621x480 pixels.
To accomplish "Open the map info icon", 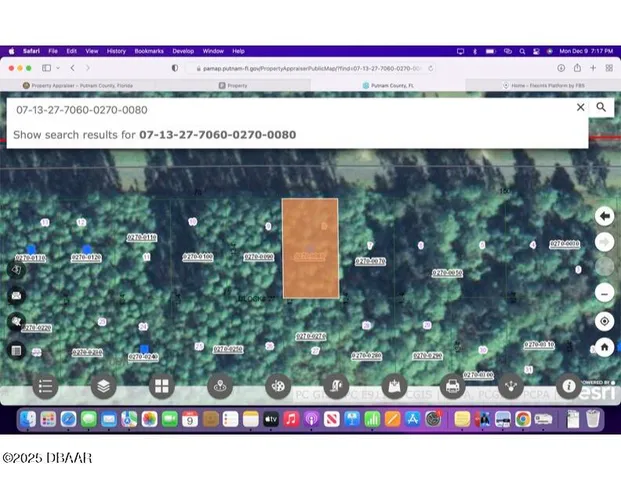I will tap(569, 385).
